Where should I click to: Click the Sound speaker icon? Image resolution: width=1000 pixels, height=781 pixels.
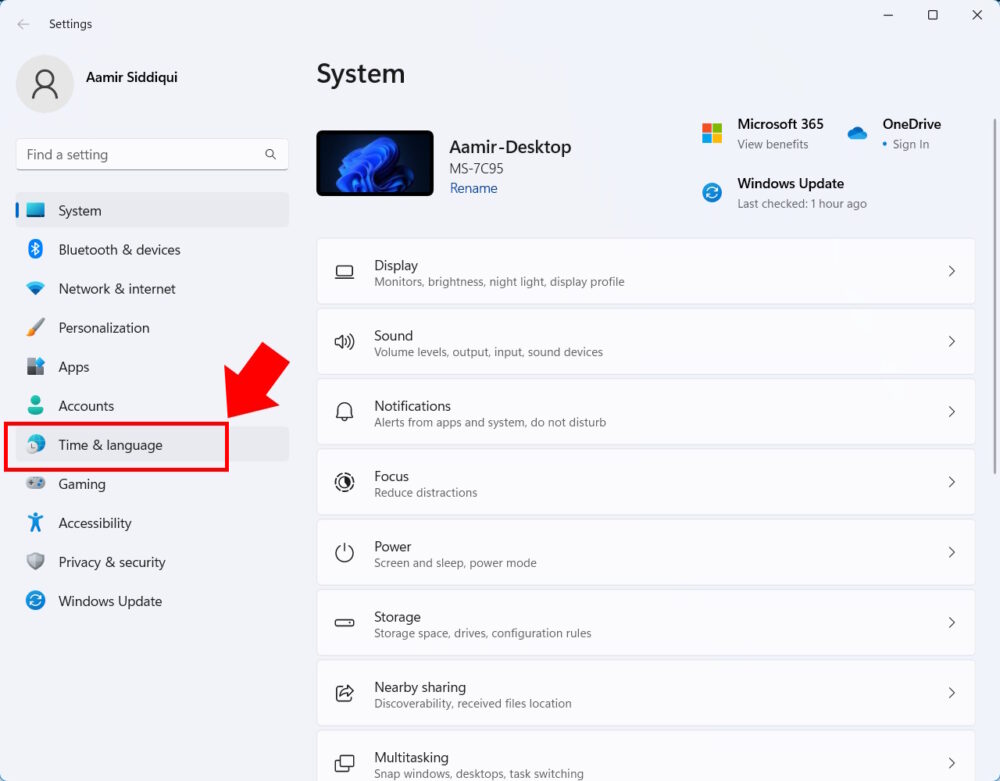click(344, 342)
